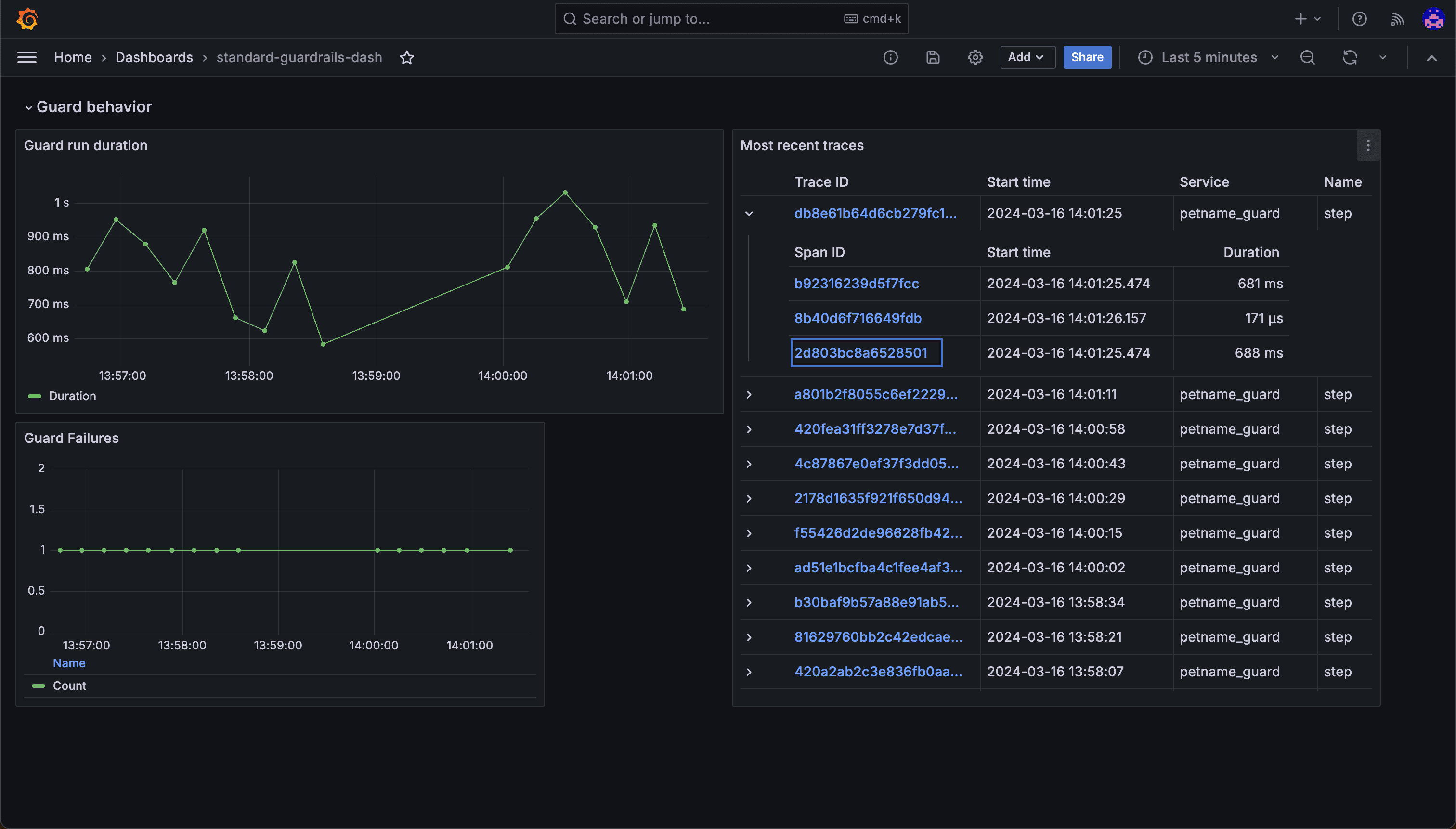Save the dashboard using the save icon
1456x829 pixels.
[x=932, y=57]
